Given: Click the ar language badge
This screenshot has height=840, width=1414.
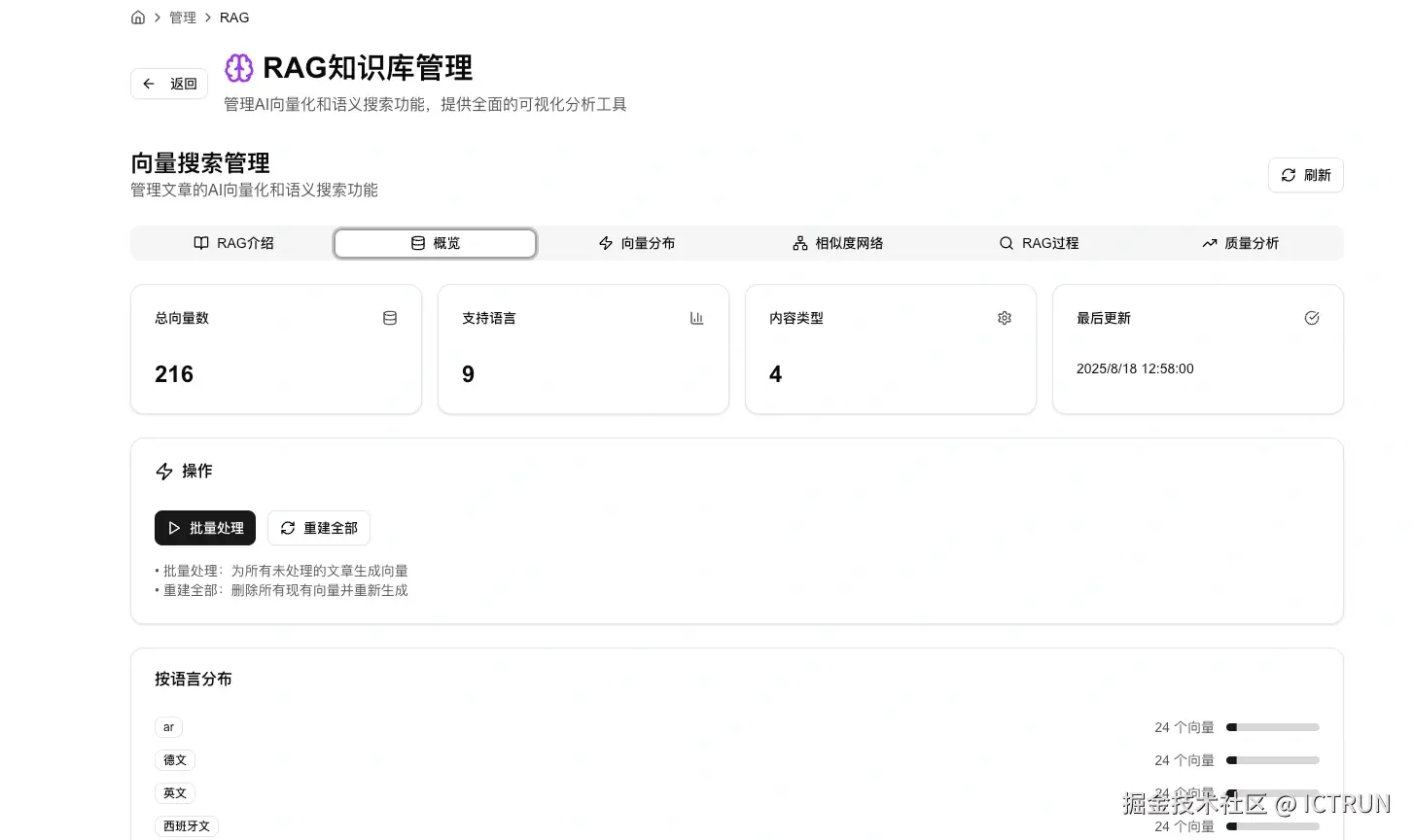Looking at the screenshot, I should [x=168, y=727].
